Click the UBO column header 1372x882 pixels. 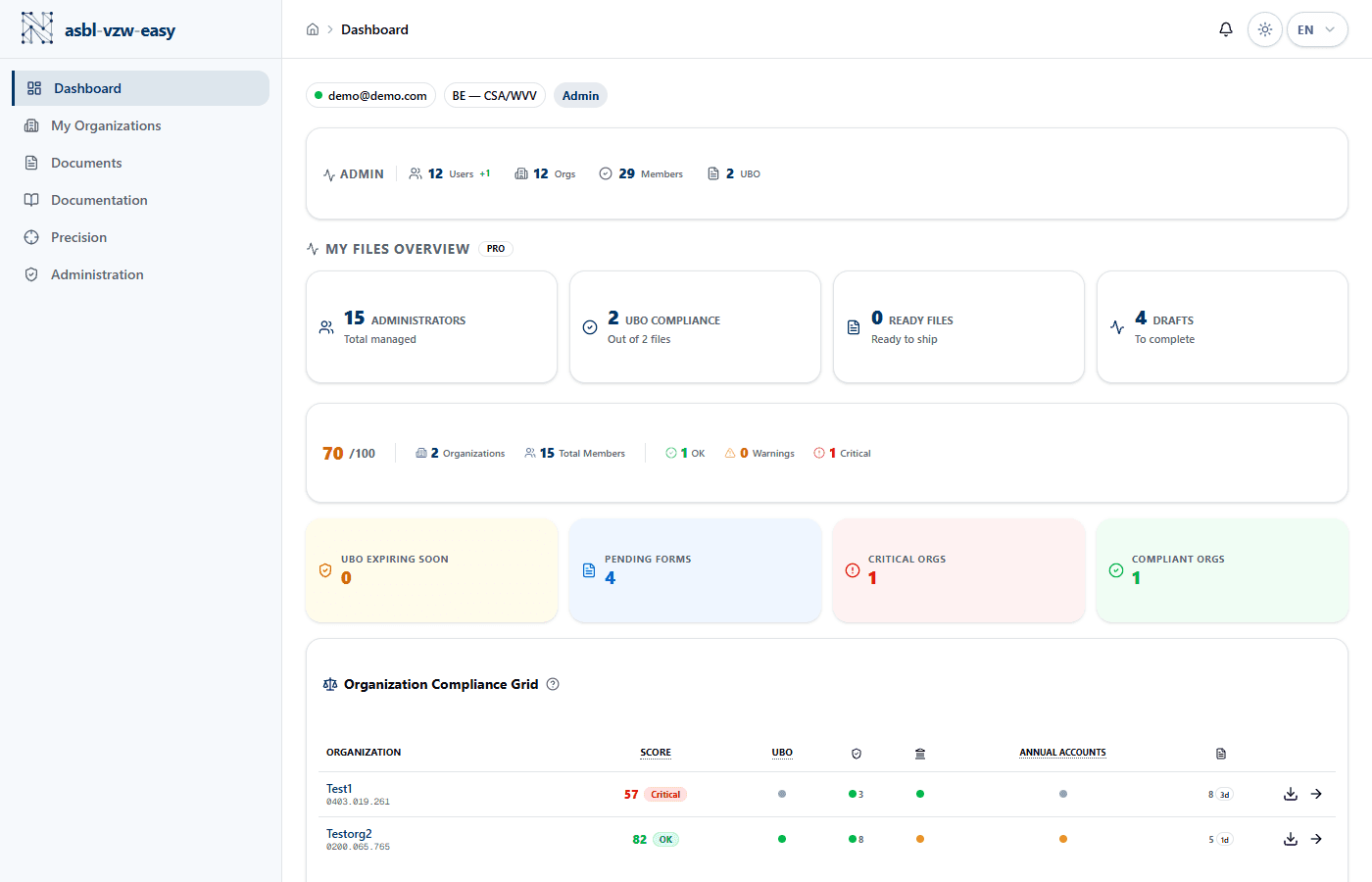point(782,753)
